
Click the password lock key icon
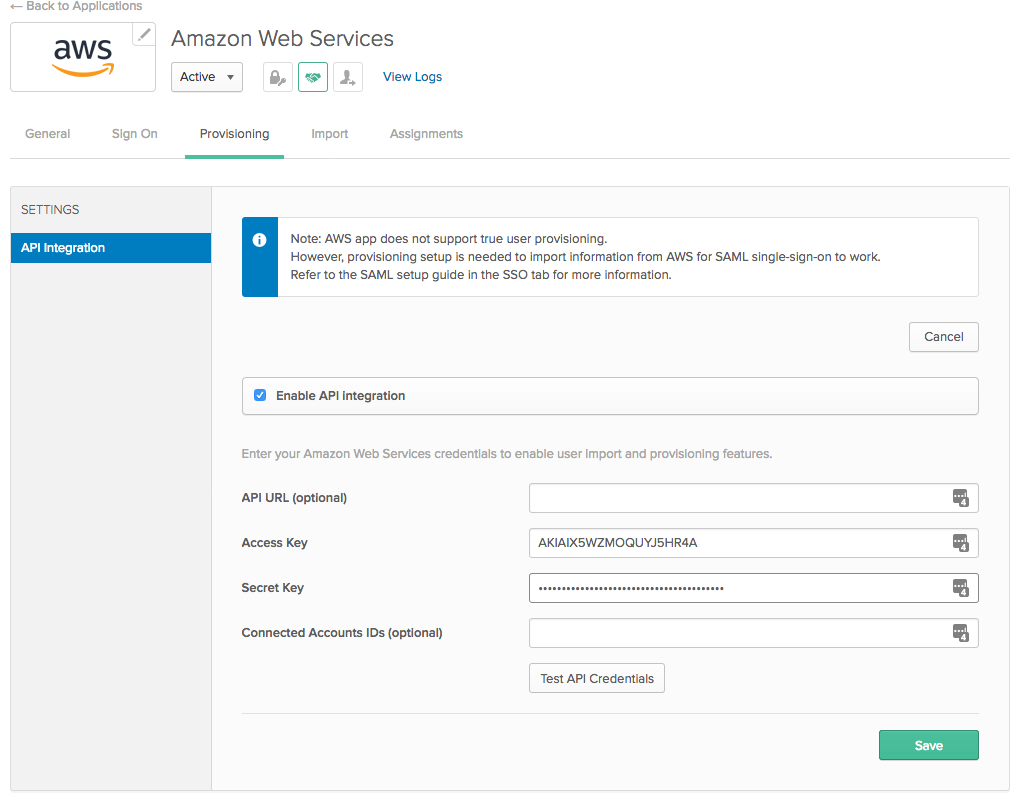[277, 77]
